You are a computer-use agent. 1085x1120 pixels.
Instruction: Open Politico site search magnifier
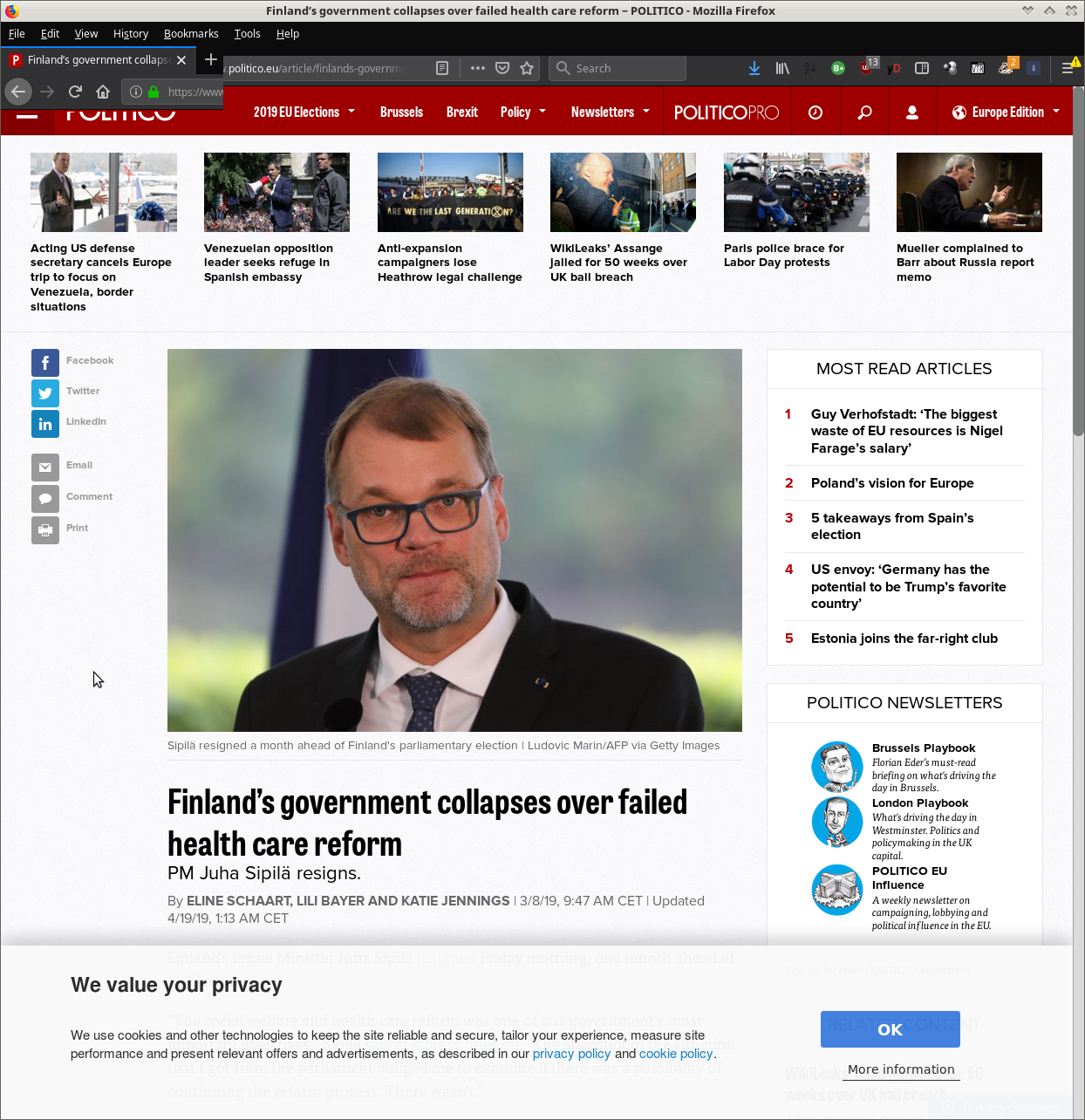click(864, 113)
